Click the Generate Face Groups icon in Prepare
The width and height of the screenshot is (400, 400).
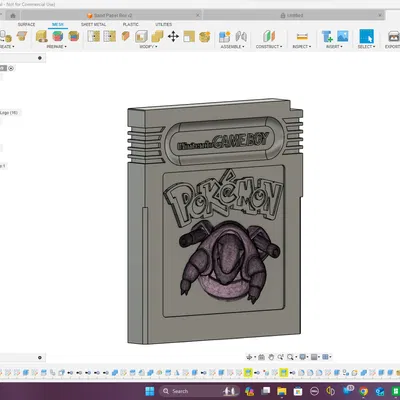(x=58, y=36)
